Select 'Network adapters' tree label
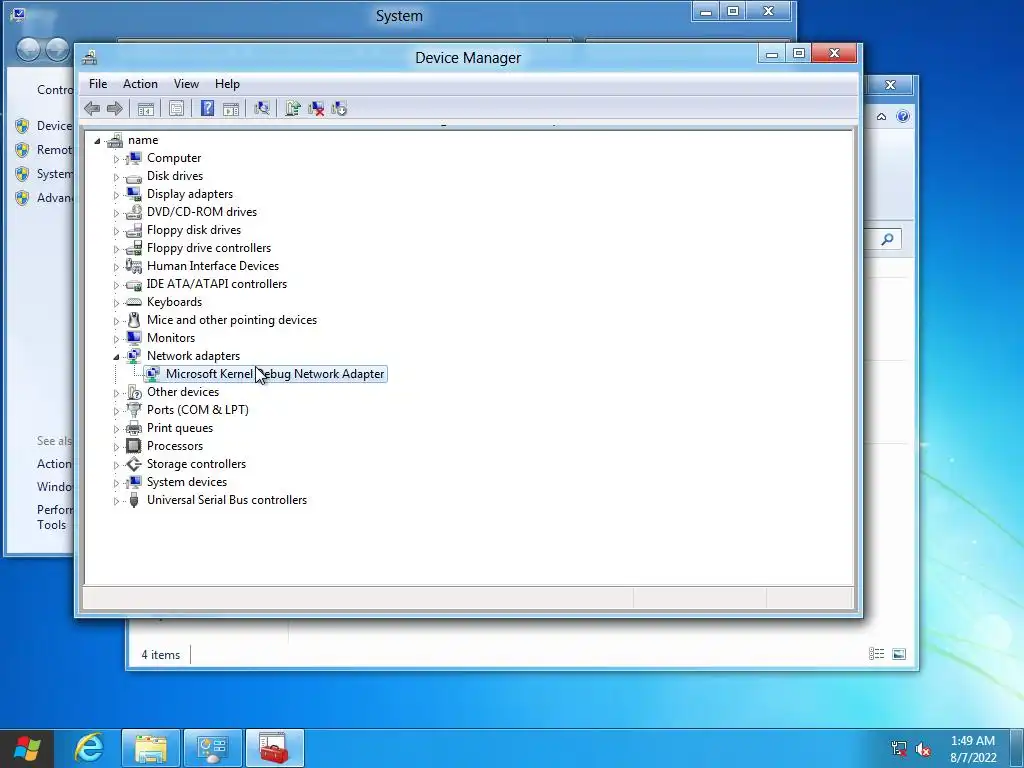 click(x=193, y=356)
